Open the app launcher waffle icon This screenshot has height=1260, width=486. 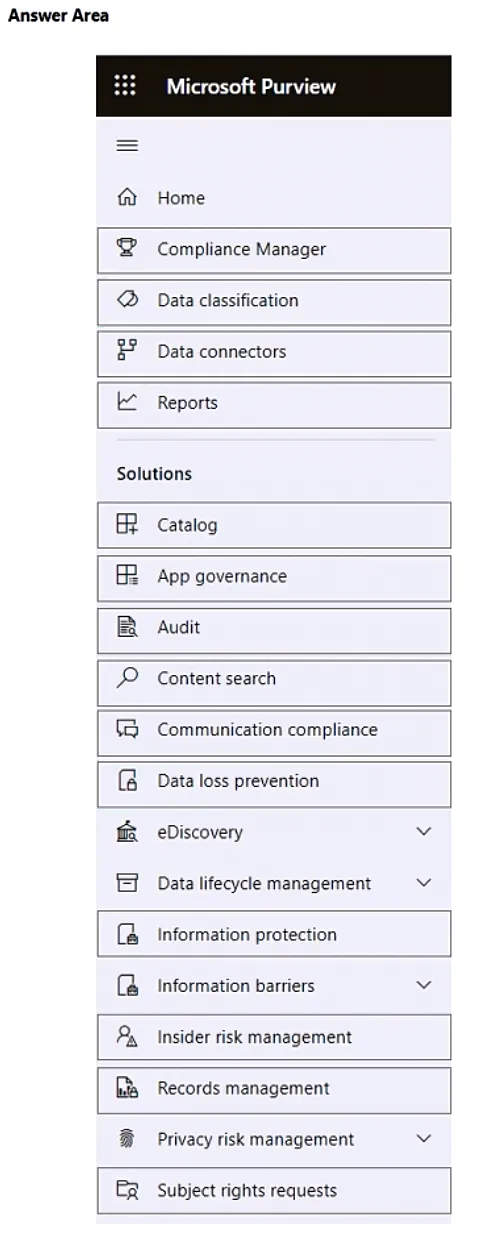(126, 86)
